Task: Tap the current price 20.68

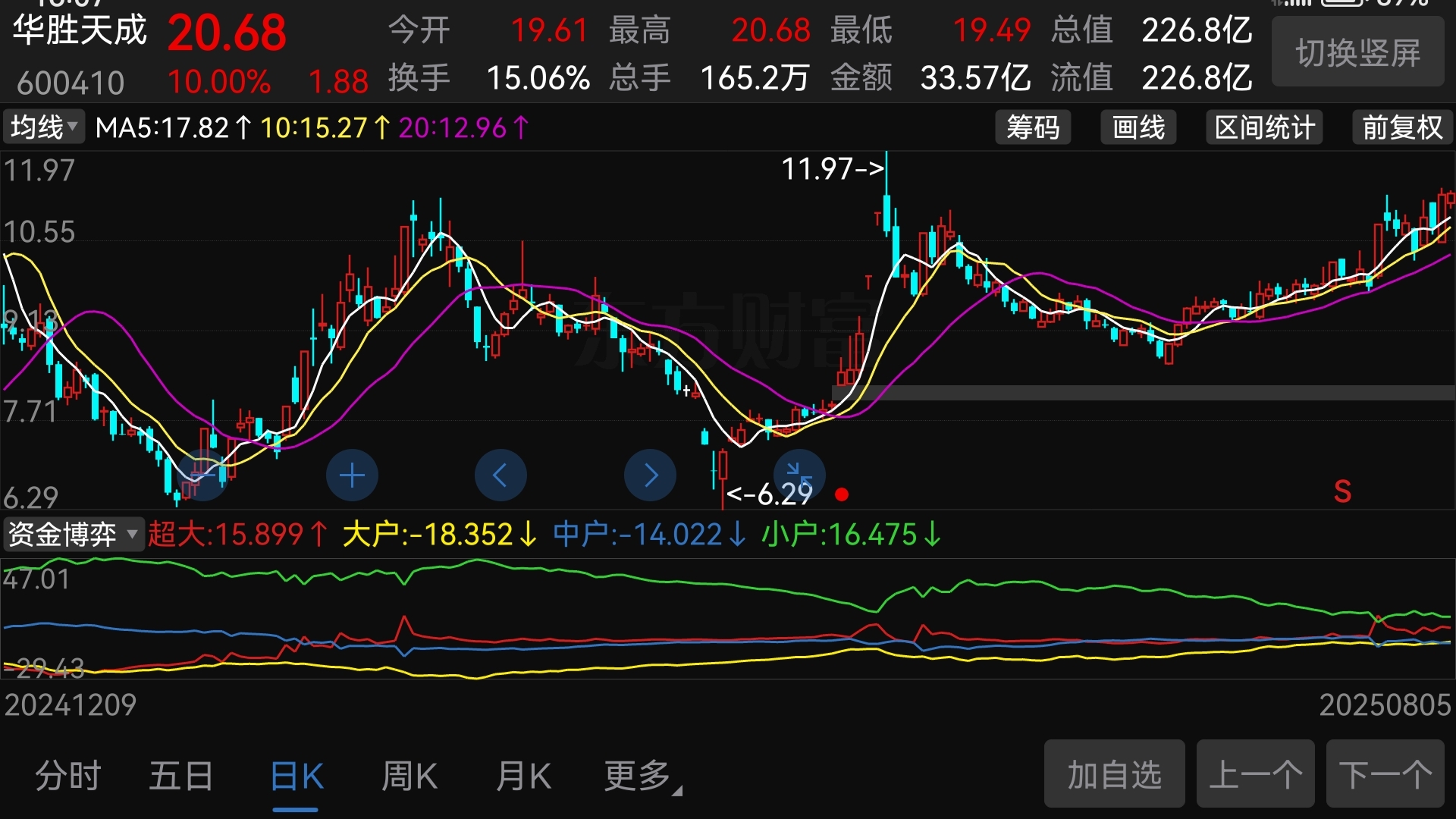Action: [227, 33]
